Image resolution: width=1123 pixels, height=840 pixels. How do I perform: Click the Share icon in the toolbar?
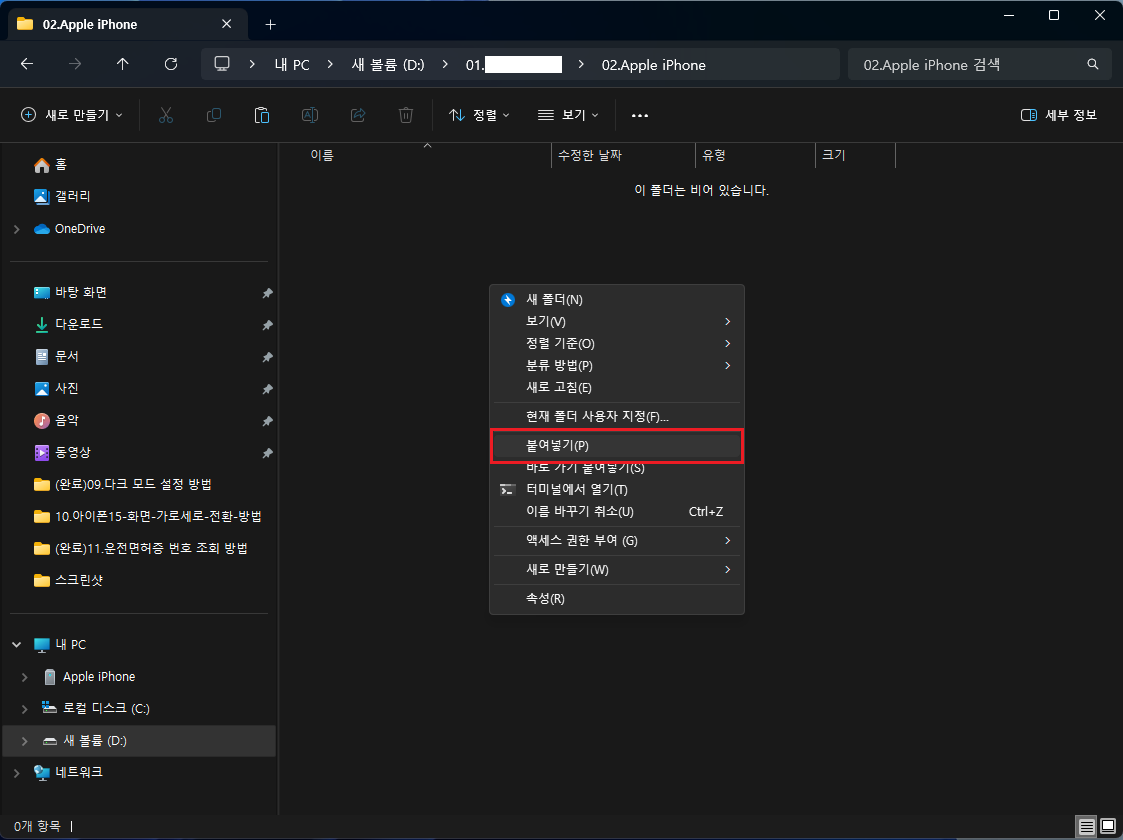click(x=357, y=115)
